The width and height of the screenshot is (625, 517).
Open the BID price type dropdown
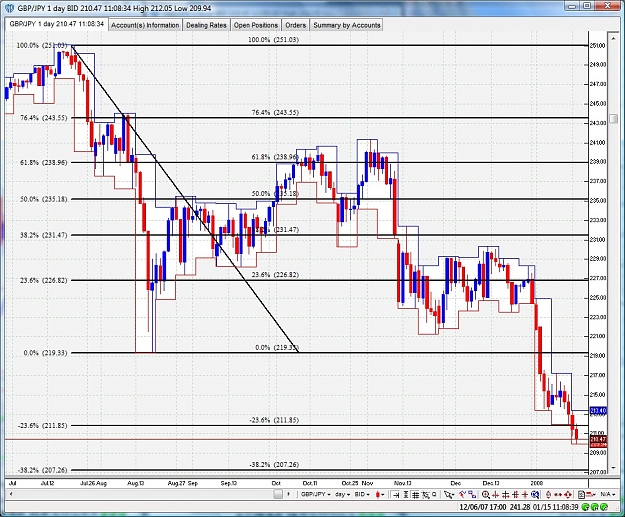(x=362, y=494)
